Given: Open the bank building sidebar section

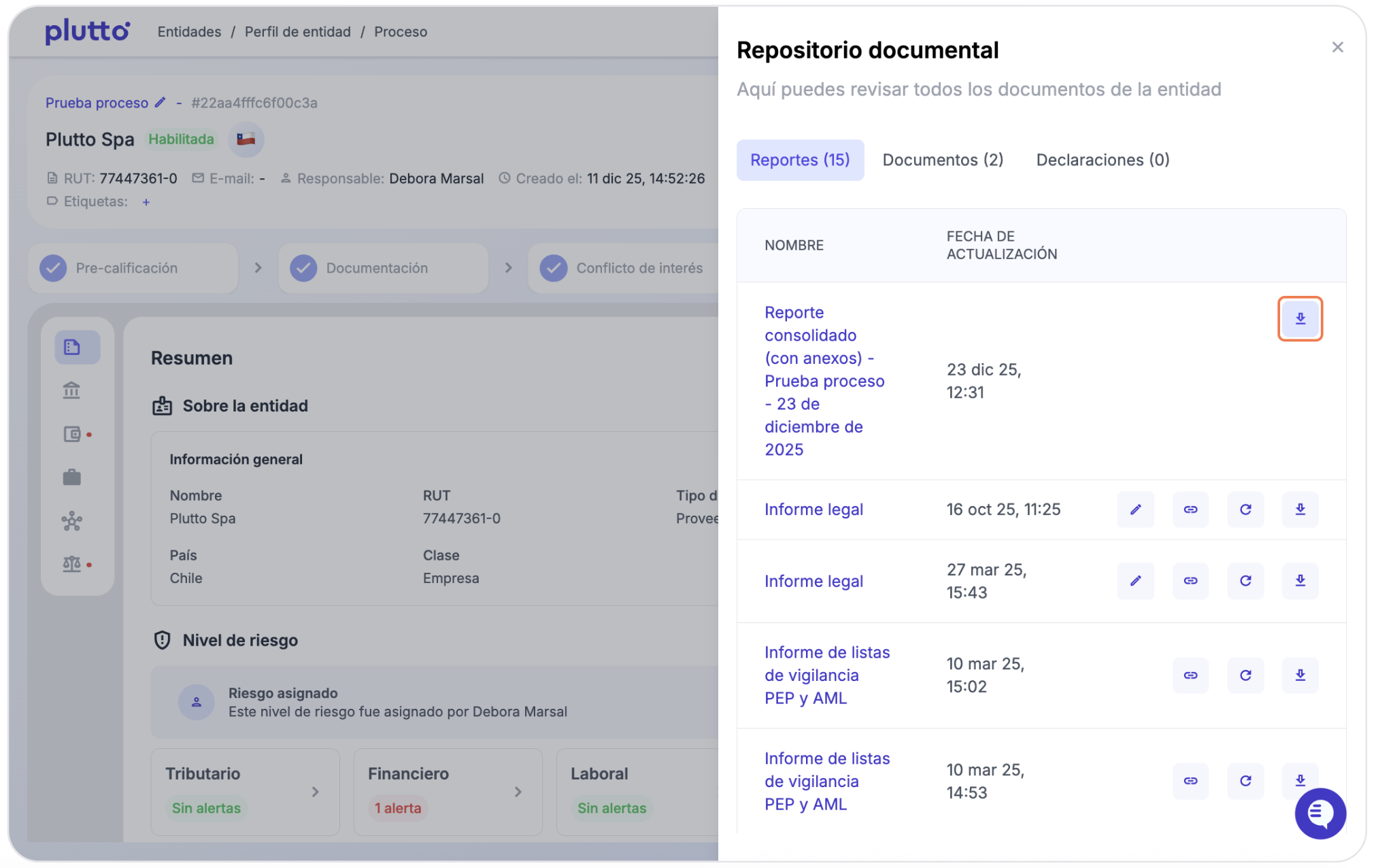Looking at the screenshot, I should tap(71, 390).
